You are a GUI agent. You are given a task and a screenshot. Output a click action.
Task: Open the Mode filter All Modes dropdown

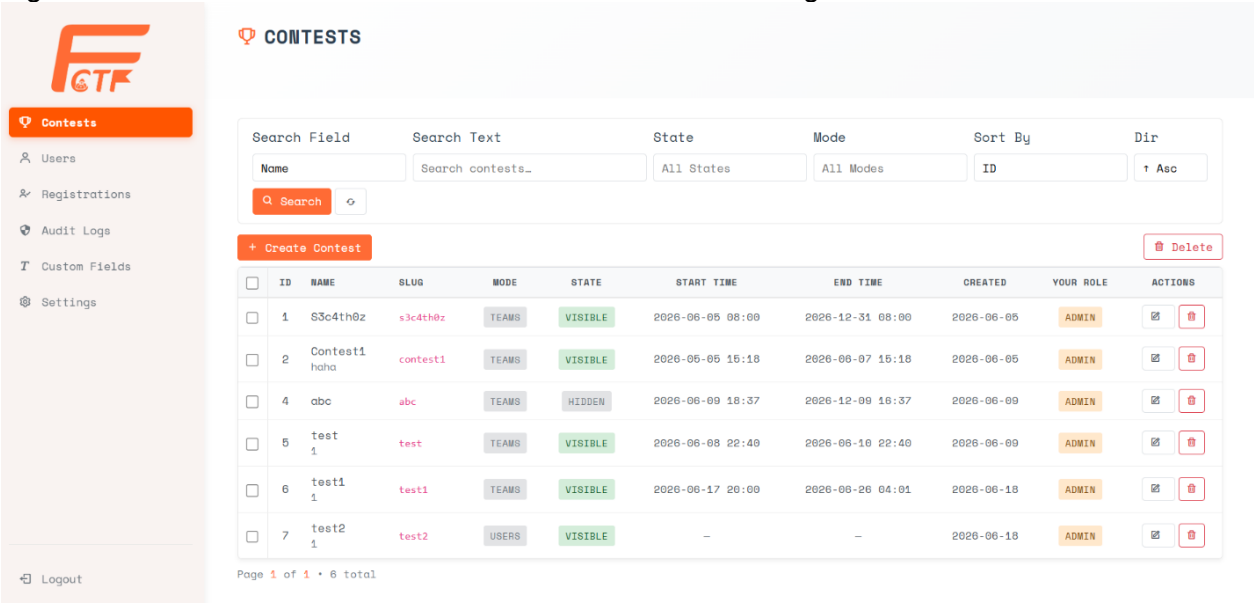click(x=890, y=168)
